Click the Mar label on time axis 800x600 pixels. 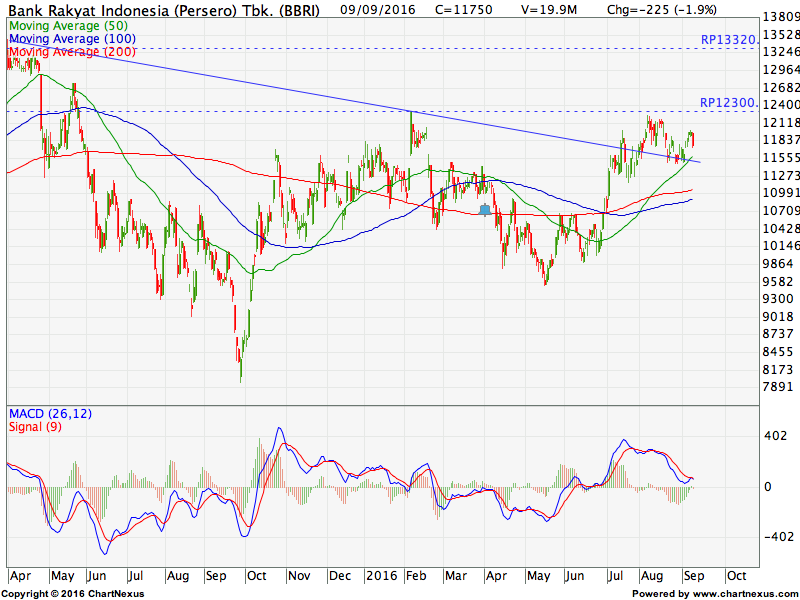(x=456, y=576)
